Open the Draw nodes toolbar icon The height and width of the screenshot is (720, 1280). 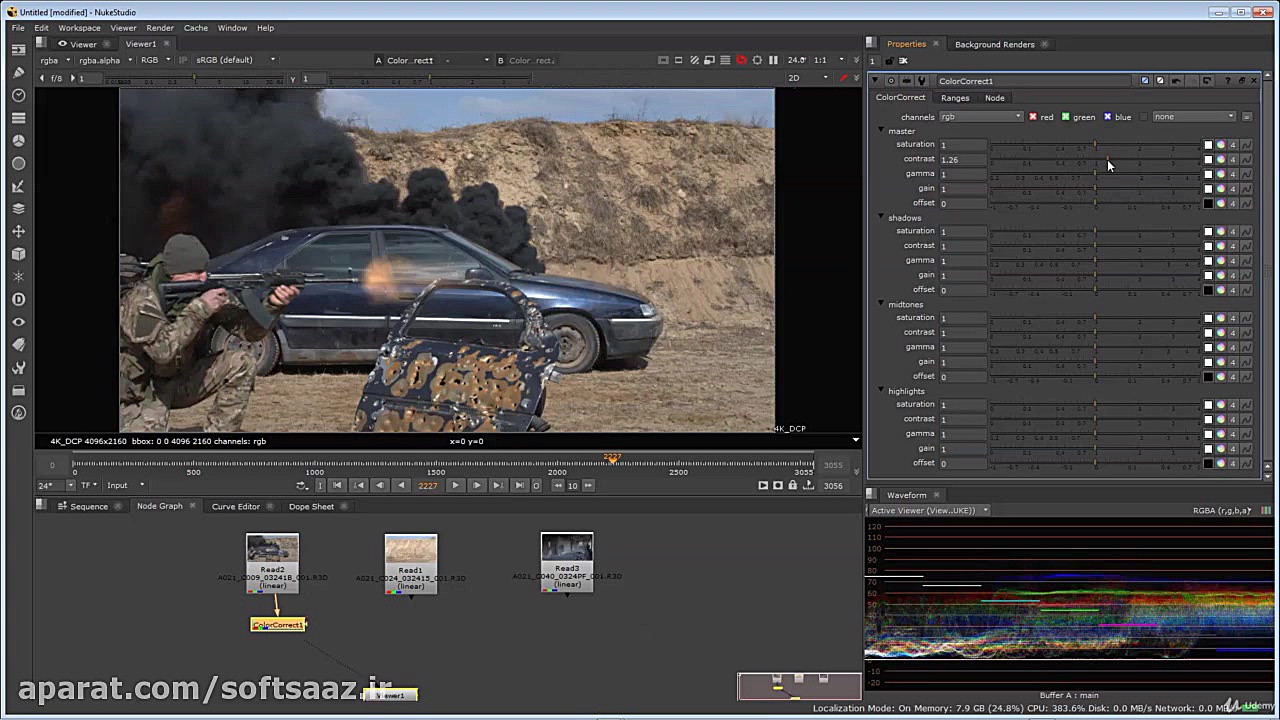pos(18,72)
